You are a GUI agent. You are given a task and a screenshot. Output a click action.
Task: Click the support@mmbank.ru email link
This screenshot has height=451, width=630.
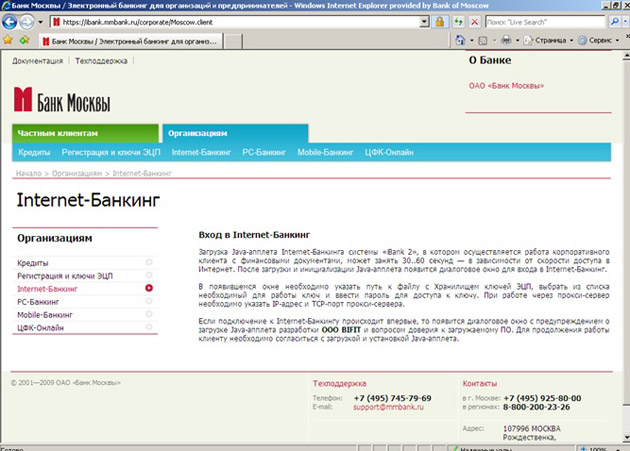point(388,407)
